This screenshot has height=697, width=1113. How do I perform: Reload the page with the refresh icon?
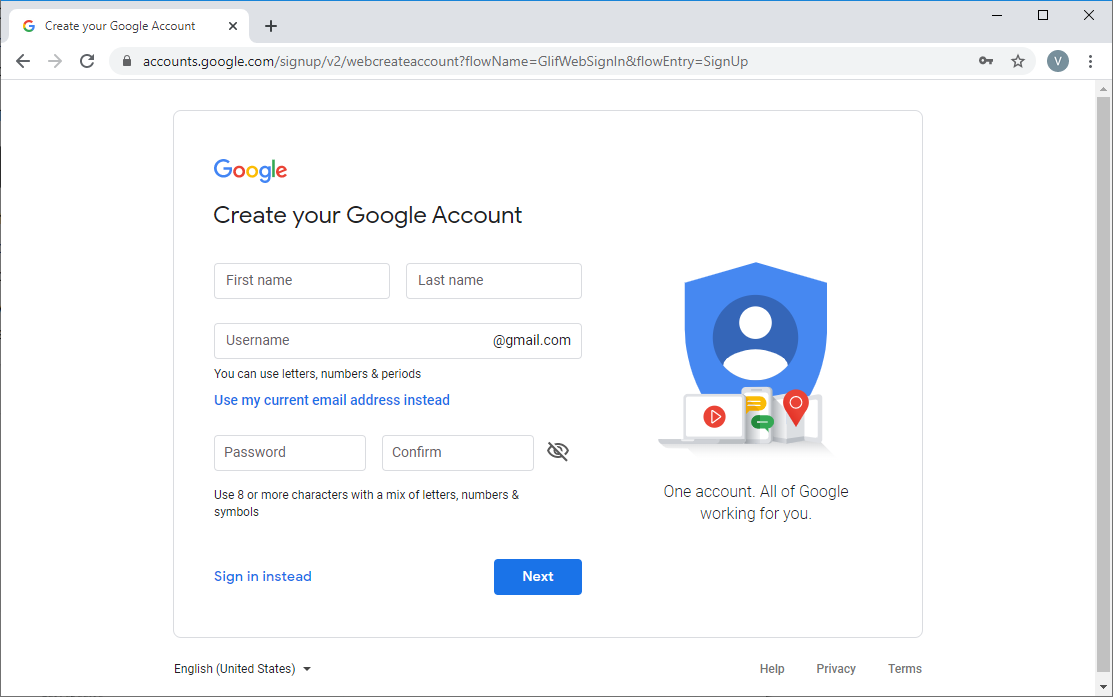click(x=87, y=61)
